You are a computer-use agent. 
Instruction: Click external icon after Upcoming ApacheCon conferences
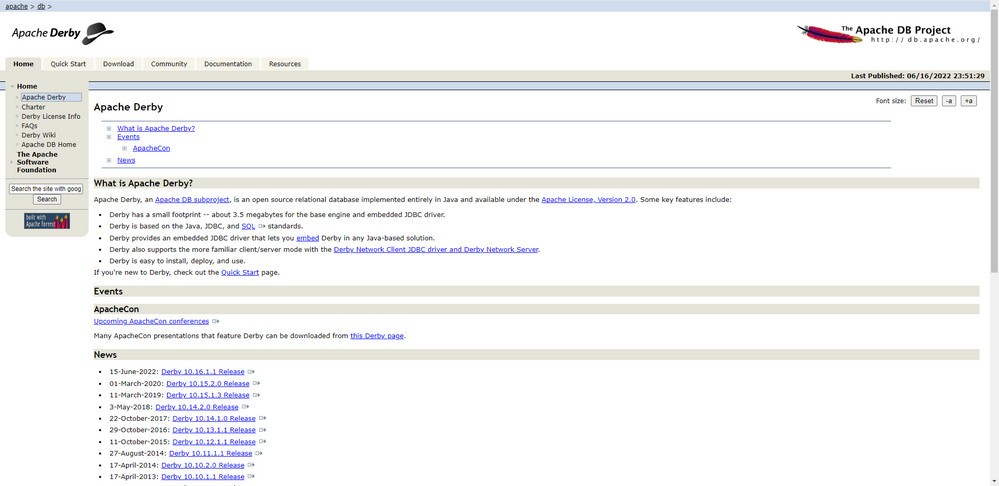point(215,322)
